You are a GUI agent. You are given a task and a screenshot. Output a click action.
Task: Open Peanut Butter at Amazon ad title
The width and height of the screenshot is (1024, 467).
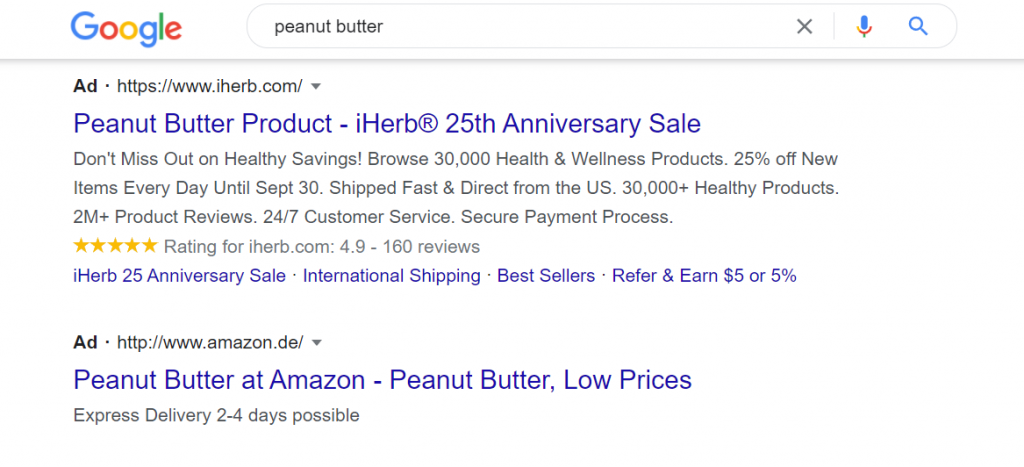(x=382, y=379)
